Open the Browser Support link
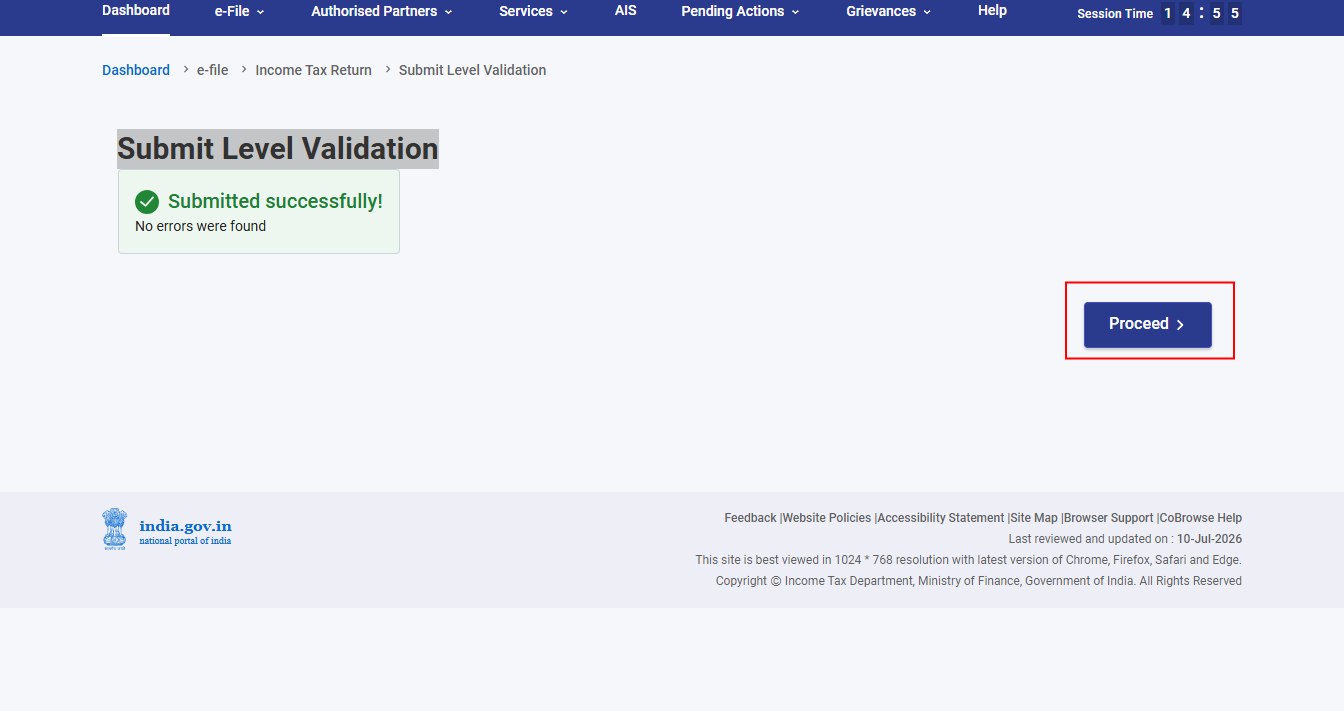 coord(1108,518)
